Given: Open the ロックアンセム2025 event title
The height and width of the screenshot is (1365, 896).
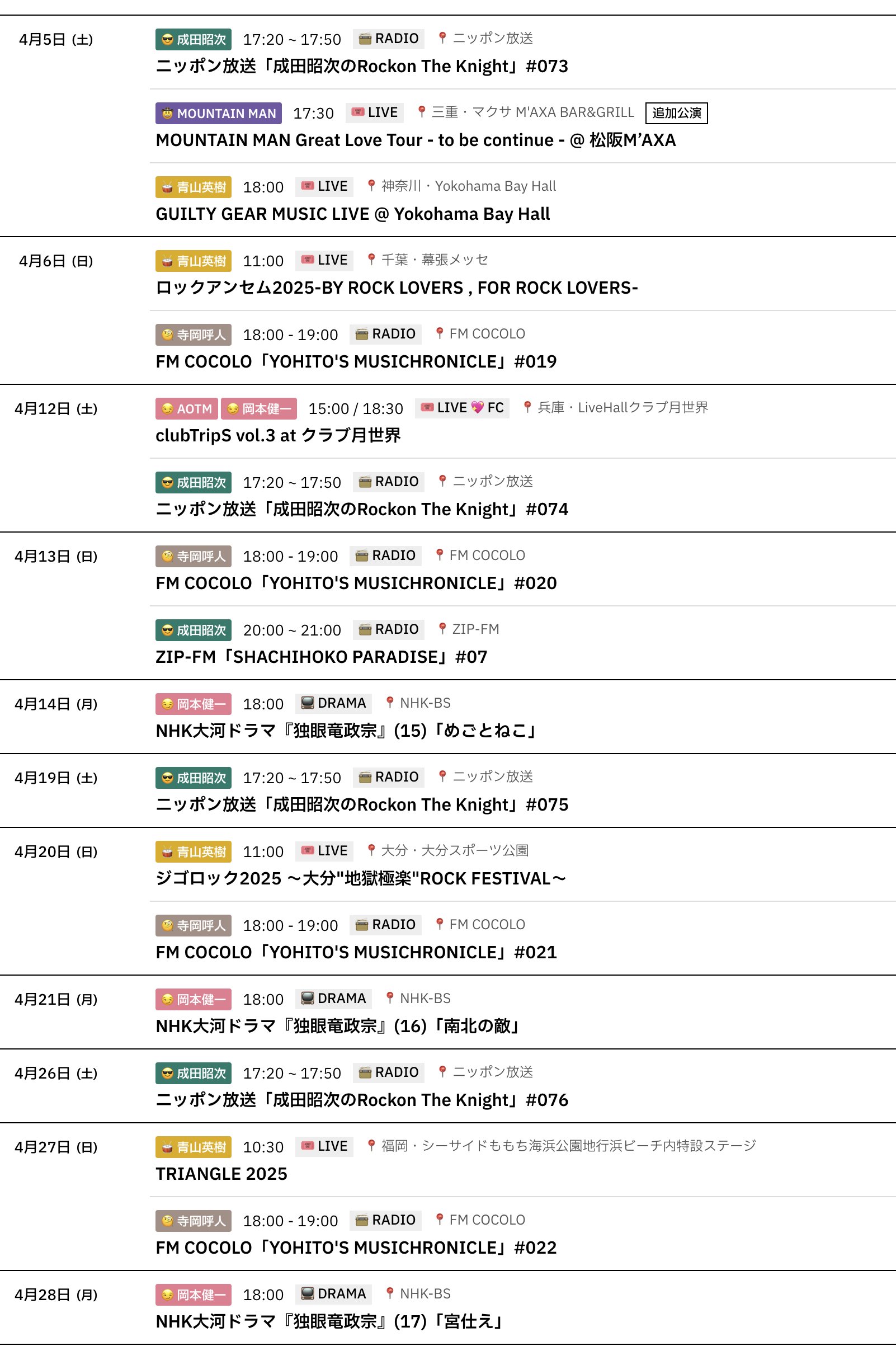Looking at the screenshot, I should 396,288.
